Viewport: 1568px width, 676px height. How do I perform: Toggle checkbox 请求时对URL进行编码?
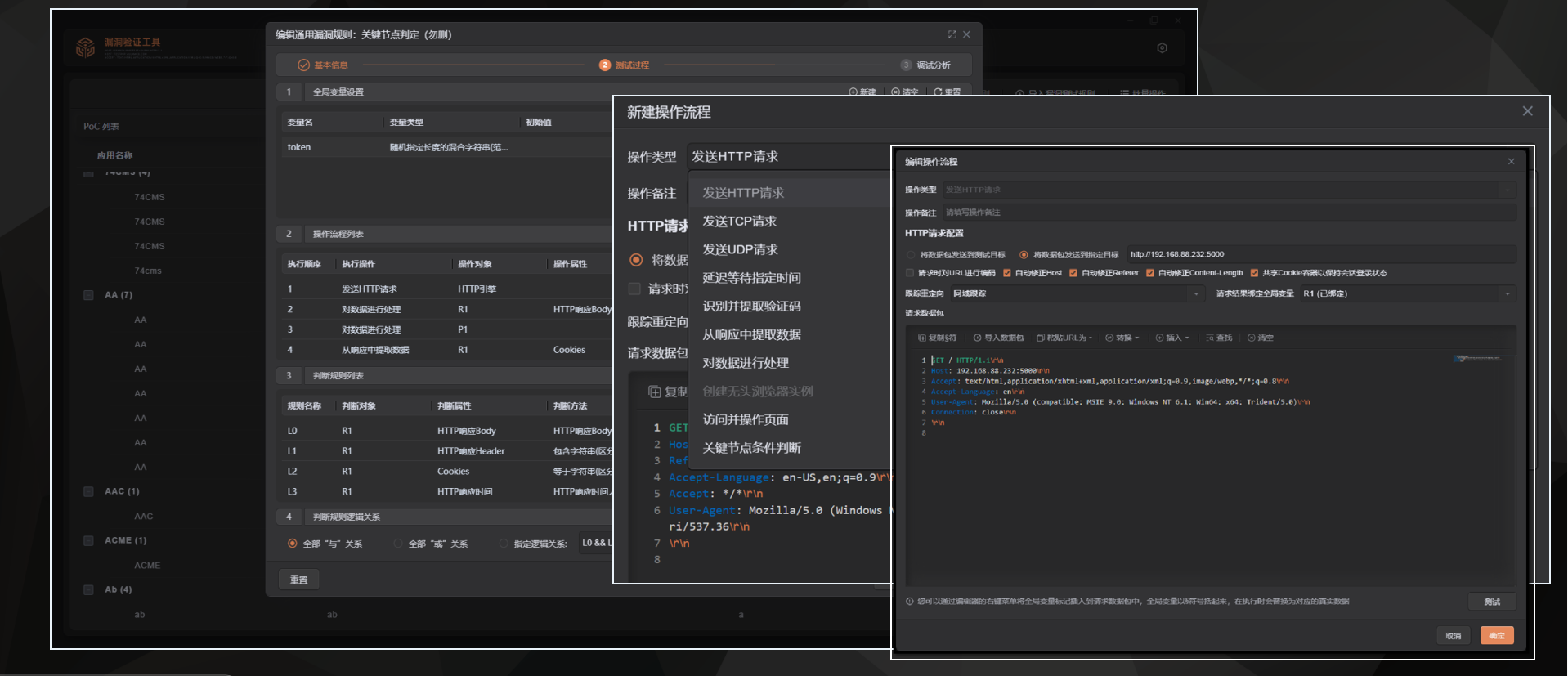pyautogui.click(x=910, y=273)
